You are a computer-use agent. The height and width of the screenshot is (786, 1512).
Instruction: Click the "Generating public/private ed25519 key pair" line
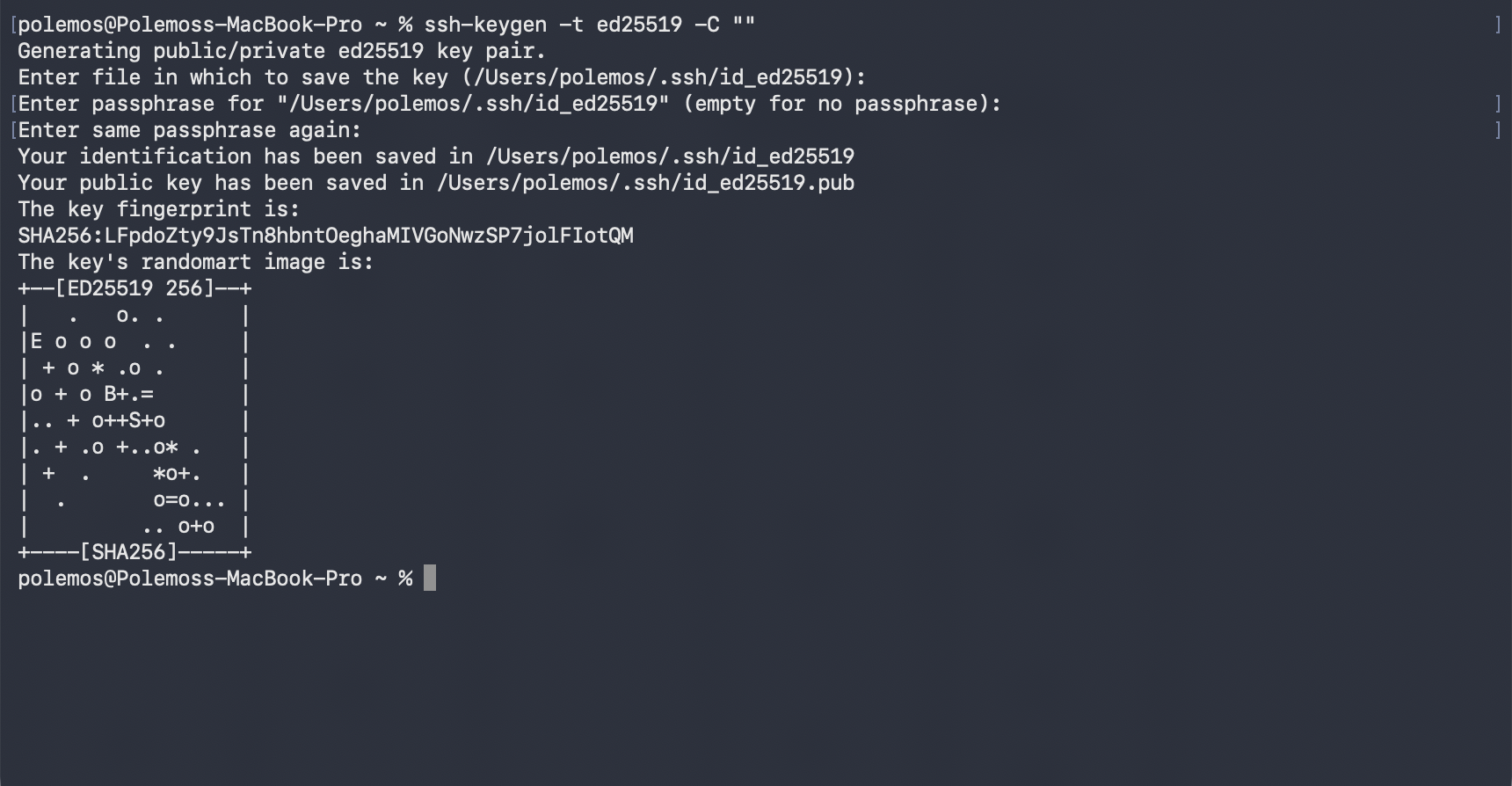[x=281, y=51]
